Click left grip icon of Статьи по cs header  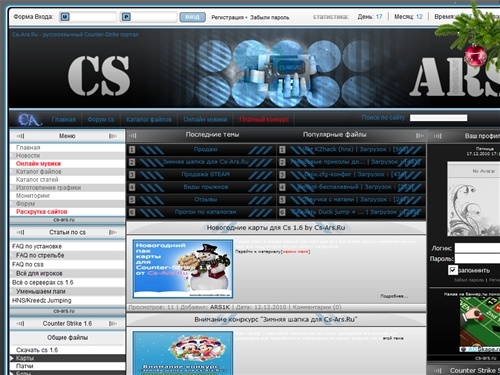click(x=20, y=232)
